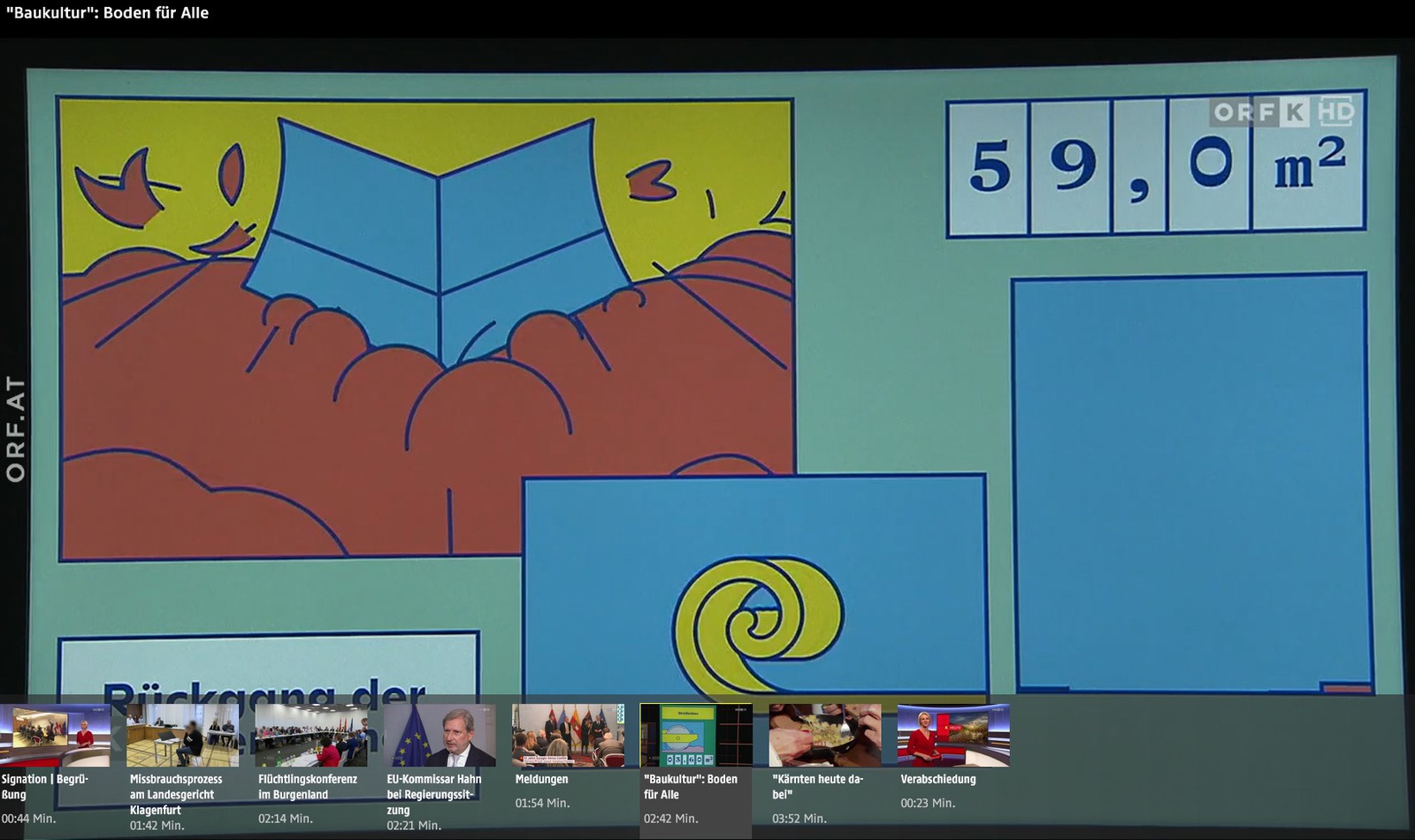Click the 'Flüchtlingskonferenz im Burgenland' title text

coord(307,786)
